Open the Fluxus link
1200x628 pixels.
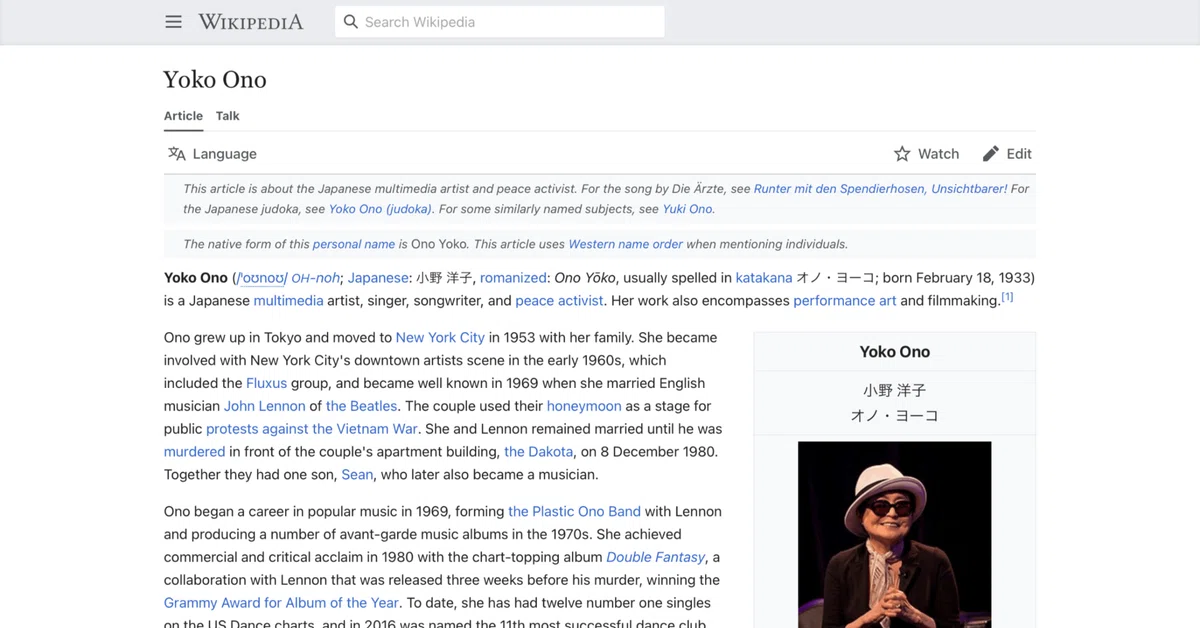[267, 383]
